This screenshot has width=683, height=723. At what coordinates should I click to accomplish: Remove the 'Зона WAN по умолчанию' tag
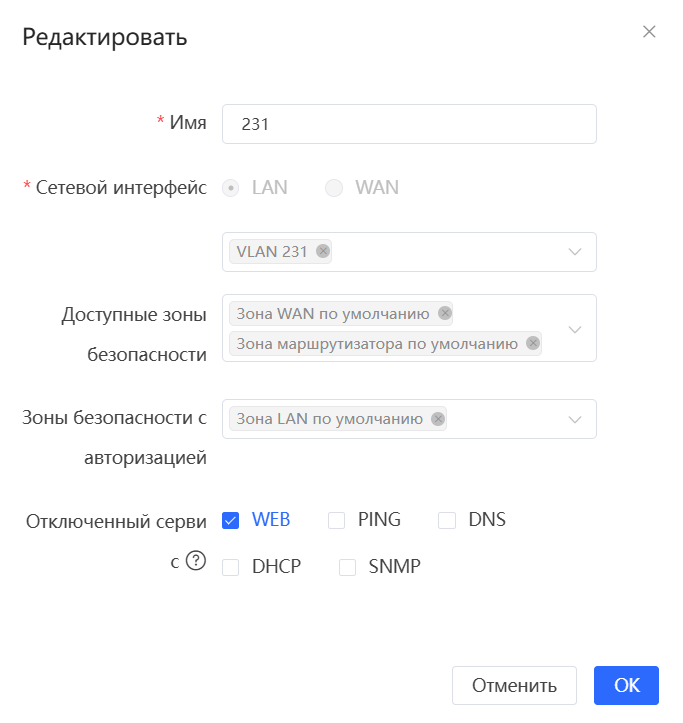[x=445, y=313]
